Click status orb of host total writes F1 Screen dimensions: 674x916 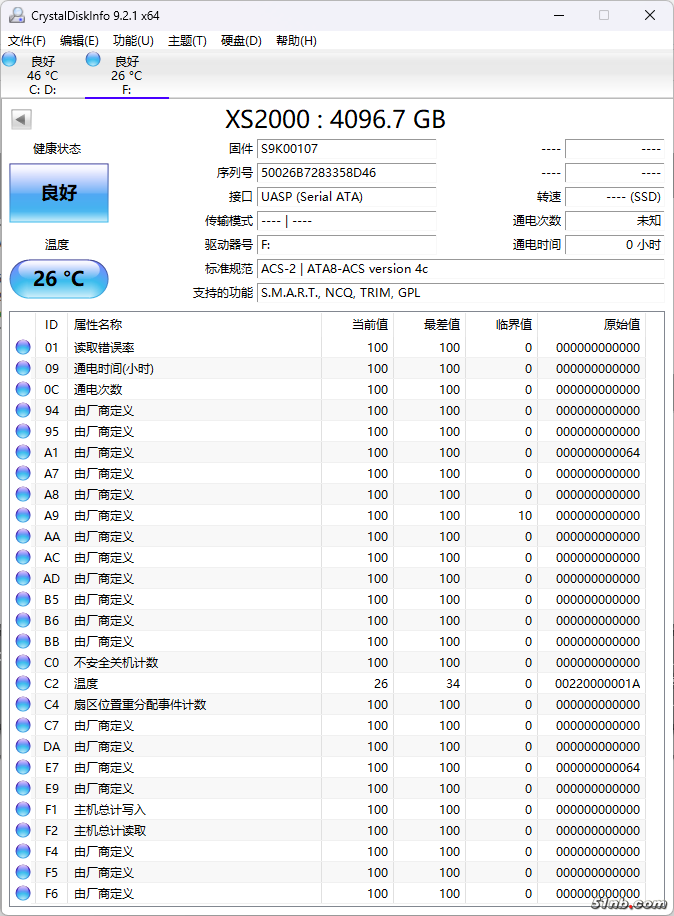point(23,810)
